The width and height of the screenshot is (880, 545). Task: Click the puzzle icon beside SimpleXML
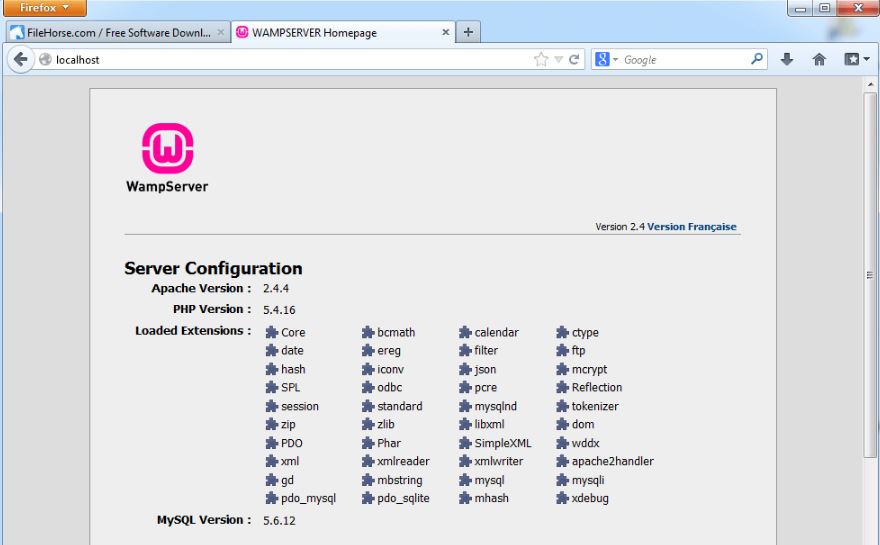[x=465, y=443]
